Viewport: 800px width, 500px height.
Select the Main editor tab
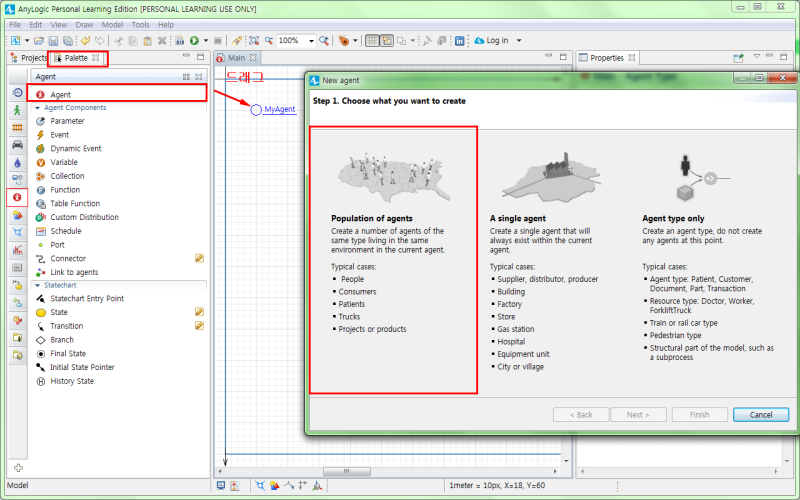(236, 58)
